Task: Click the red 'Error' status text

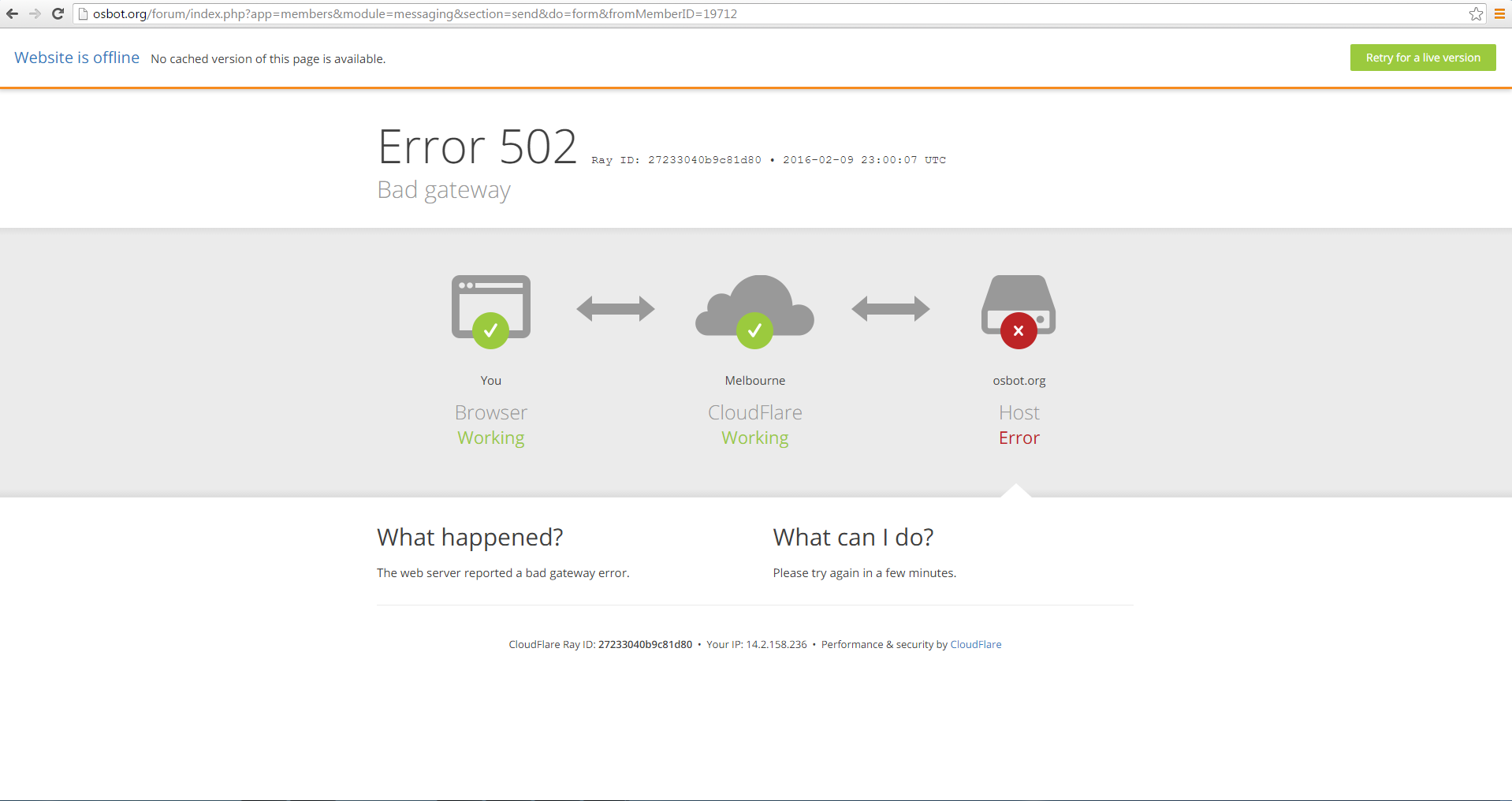Action: [x=1019, y=438]
